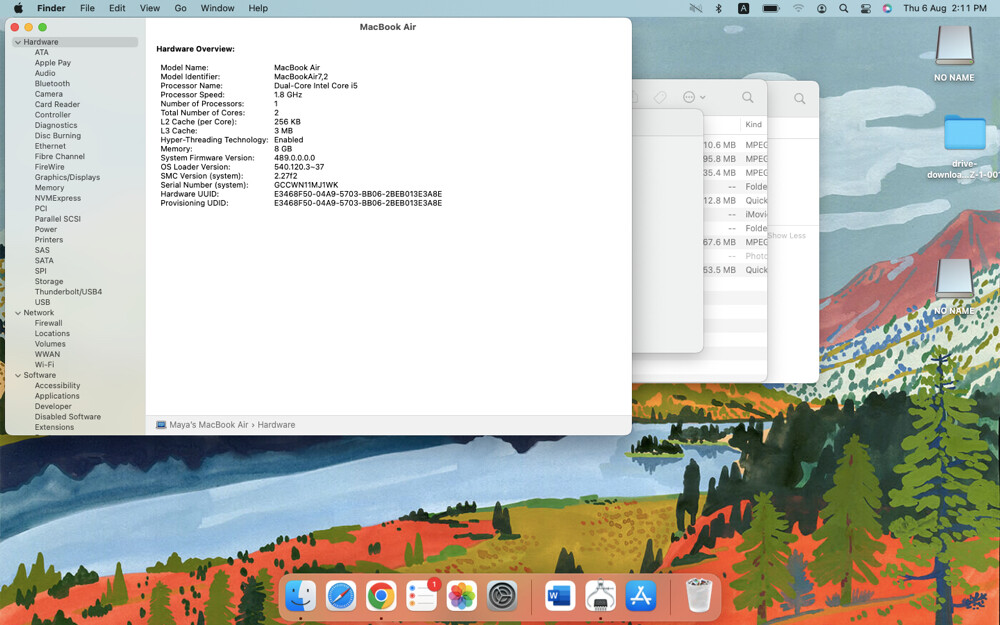Open the Apple menu
Viewport: 1000px width, 625px height.
tap(18, 8)
